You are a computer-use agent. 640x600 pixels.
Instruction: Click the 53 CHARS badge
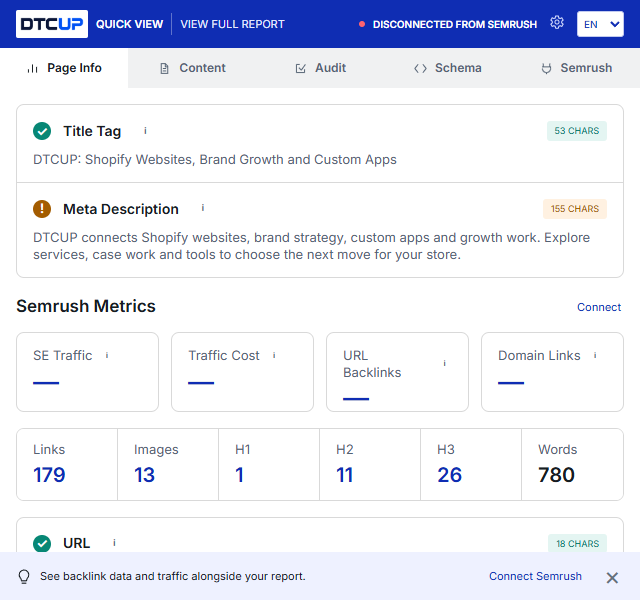coord(577,131)
